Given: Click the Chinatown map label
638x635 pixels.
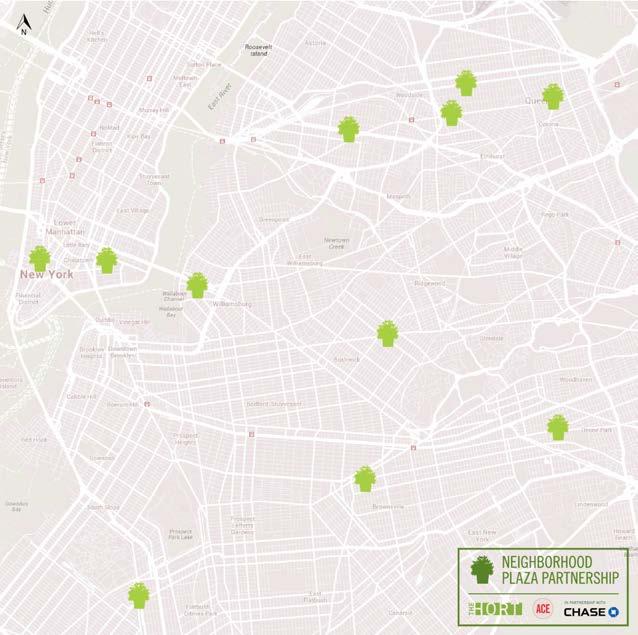Looking at the screenshot, I should tap(79, 260).
